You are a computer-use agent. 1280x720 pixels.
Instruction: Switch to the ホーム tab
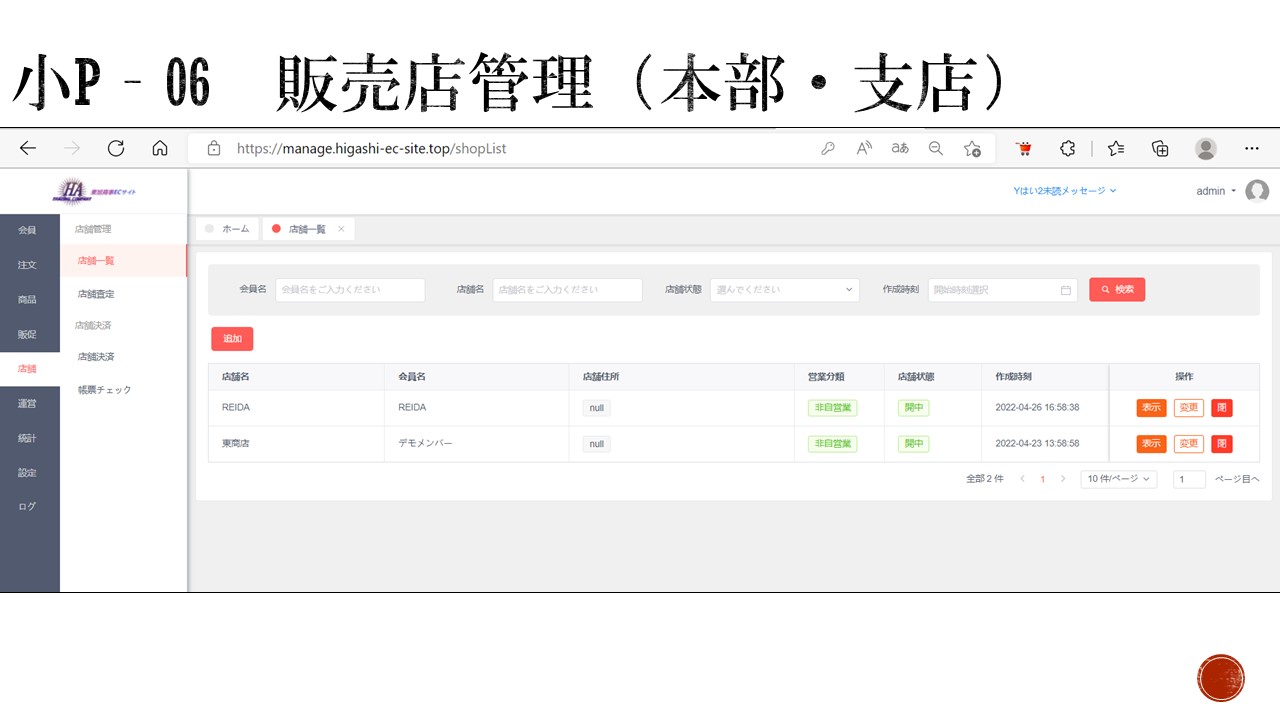click(x=227, y=229)
